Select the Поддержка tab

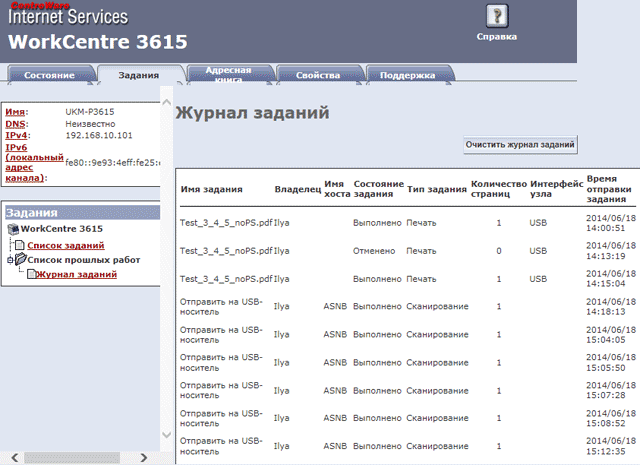[x=407, y=75]
